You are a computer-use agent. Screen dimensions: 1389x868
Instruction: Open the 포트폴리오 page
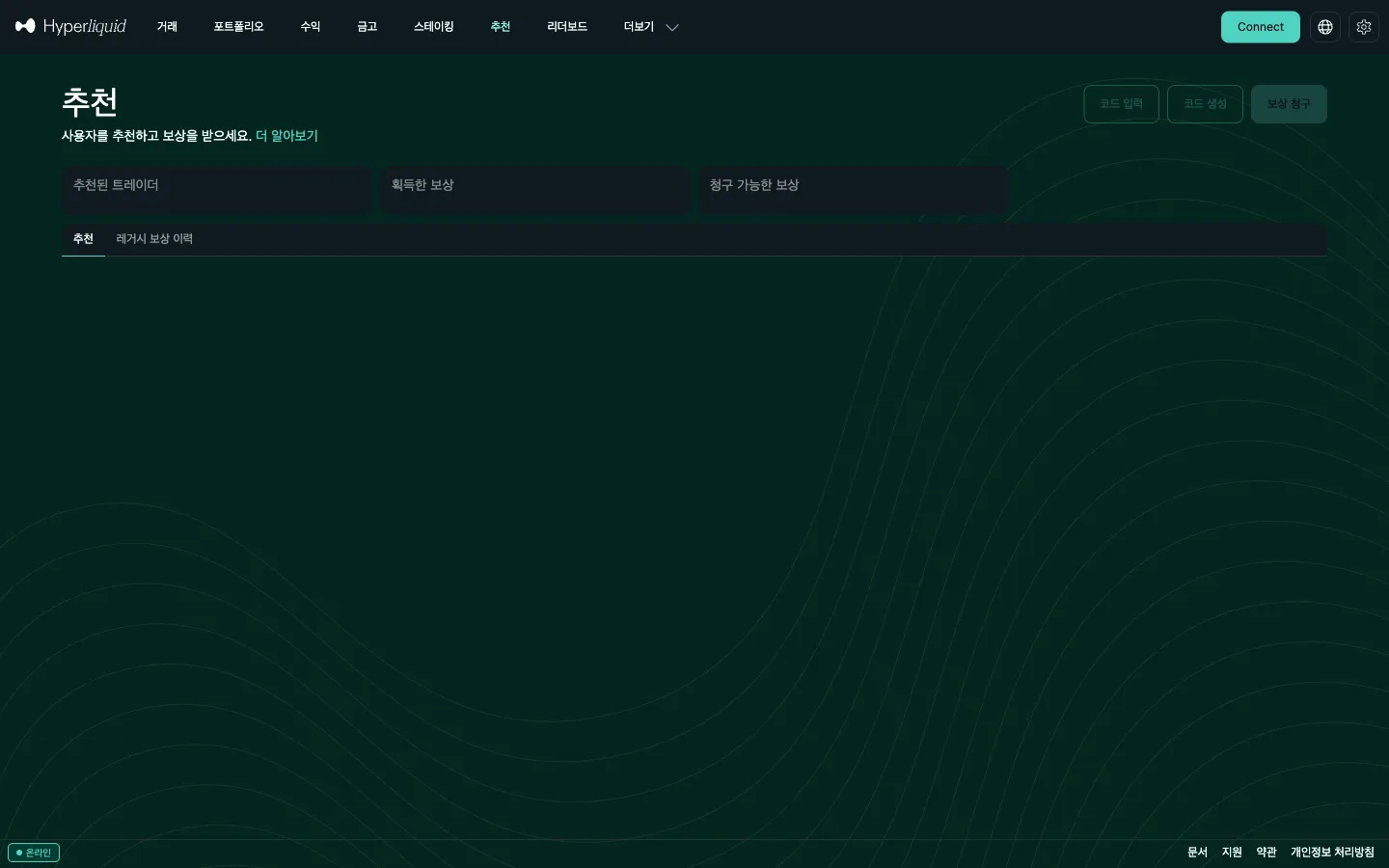[x=238, y=27]
